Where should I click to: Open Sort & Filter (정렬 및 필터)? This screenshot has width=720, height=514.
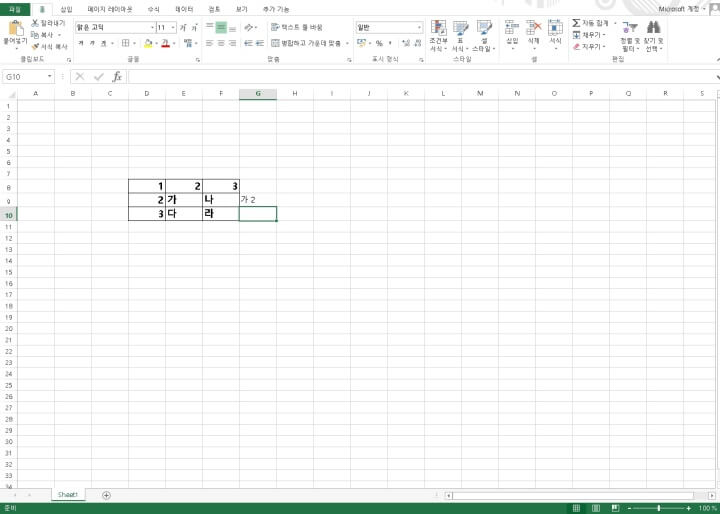[630, 36]
